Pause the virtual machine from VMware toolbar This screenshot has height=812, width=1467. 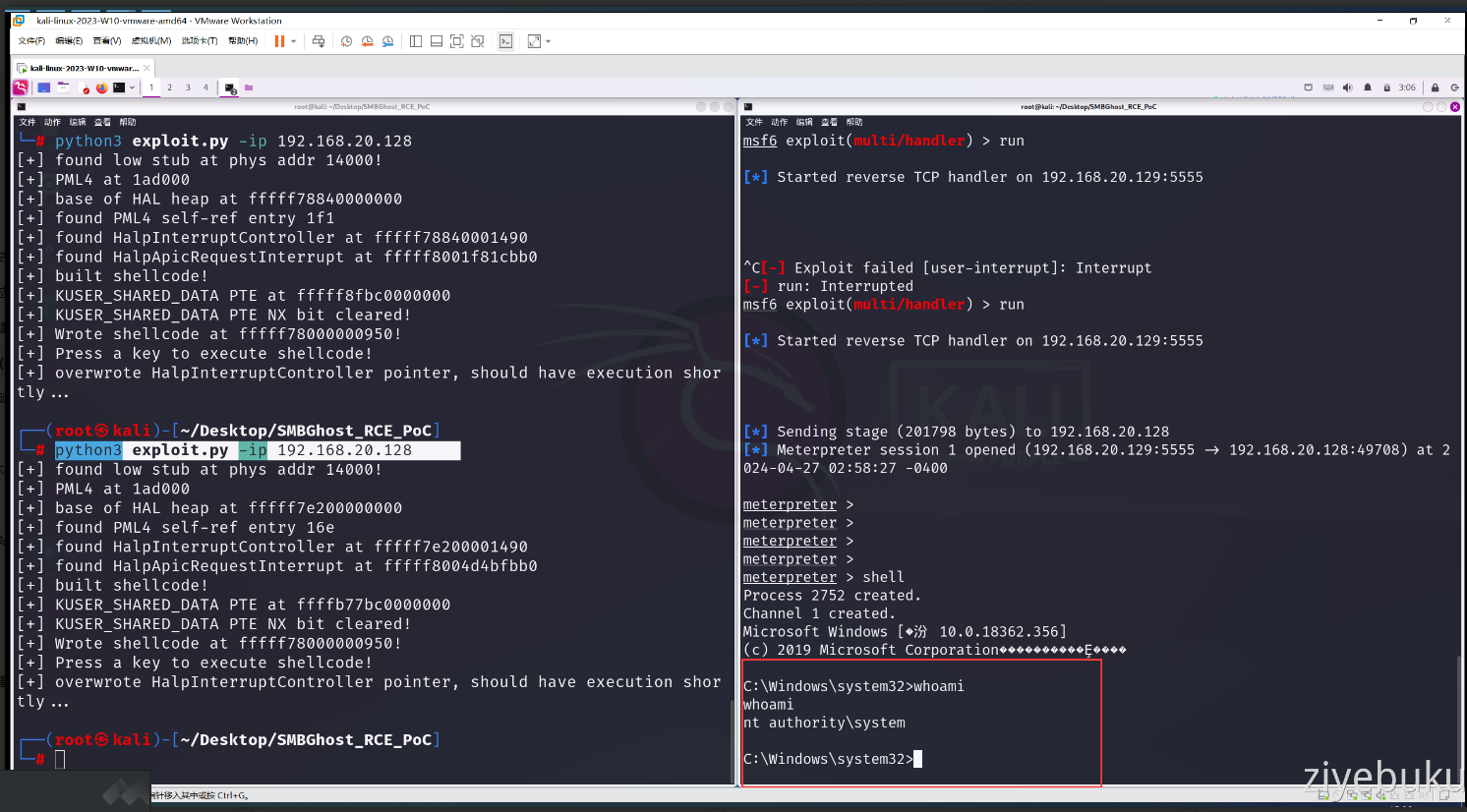pos(279,41)
